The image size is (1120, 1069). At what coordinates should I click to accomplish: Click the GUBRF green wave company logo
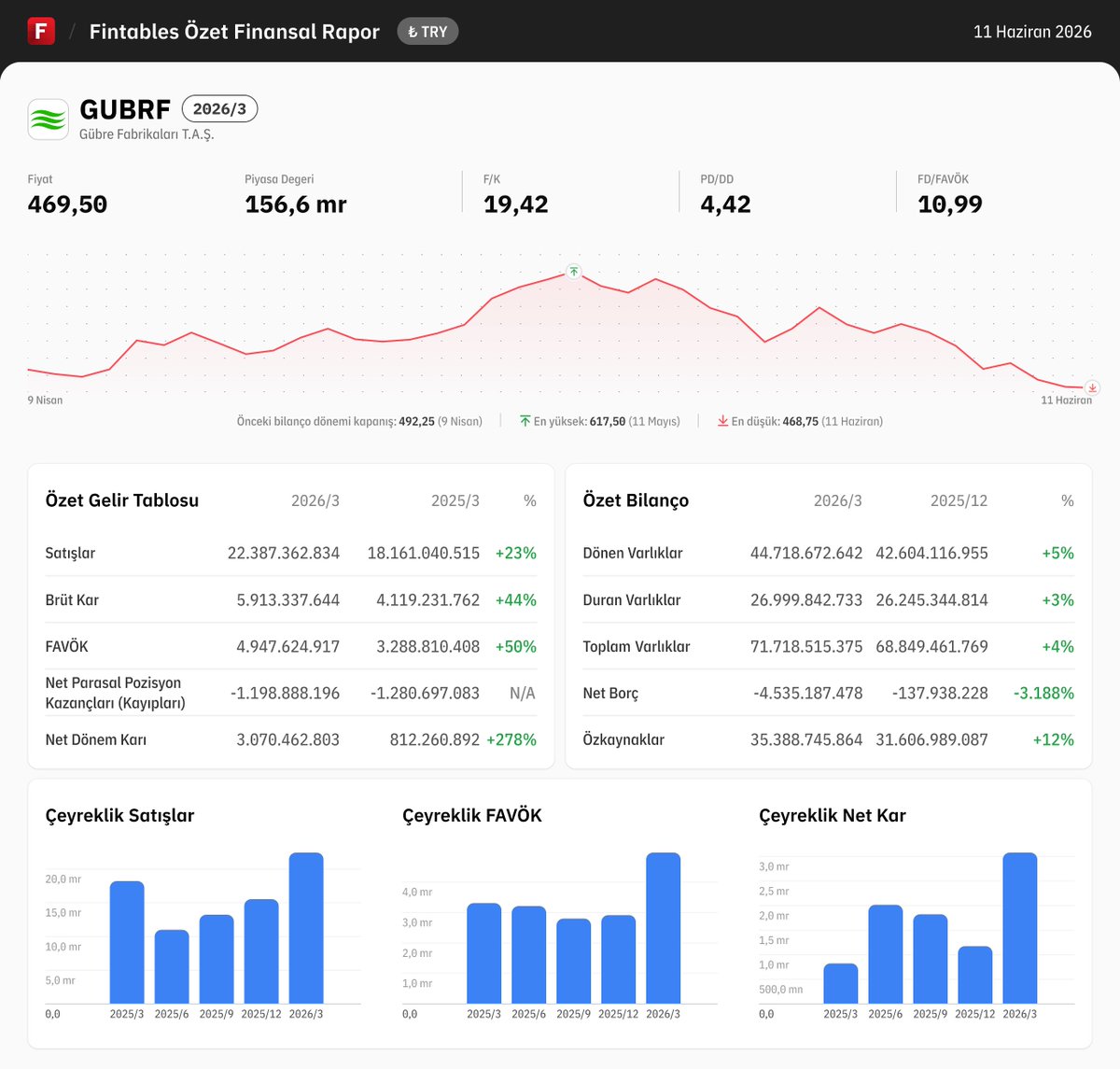pos(49,120)
